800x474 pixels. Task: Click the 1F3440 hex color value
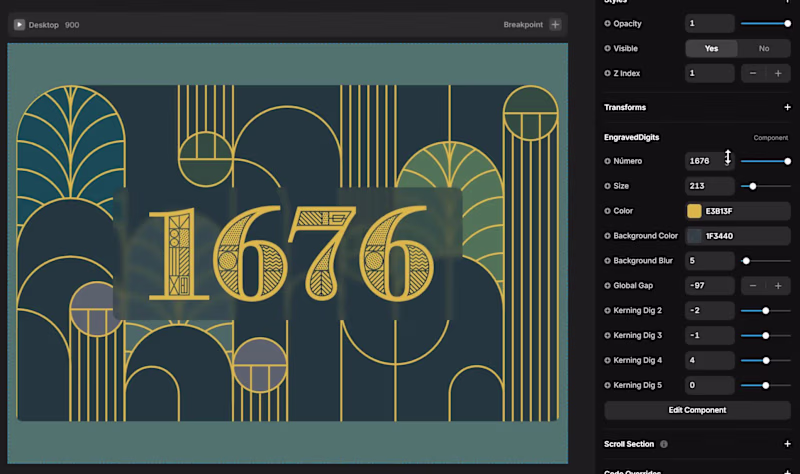point(719,236)
